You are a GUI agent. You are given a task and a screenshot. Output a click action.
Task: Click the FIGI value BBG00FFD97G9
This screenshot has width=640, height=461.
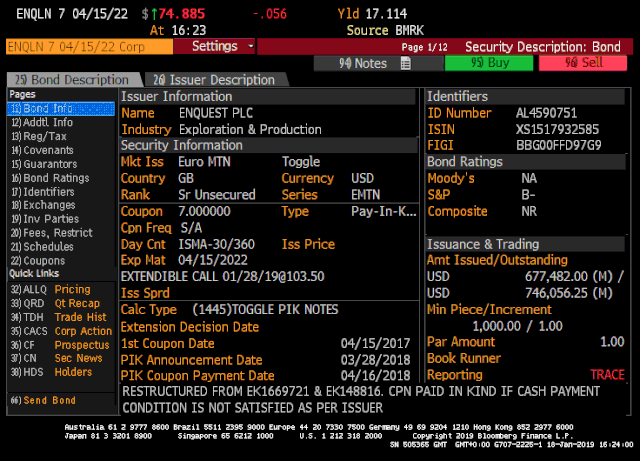[558, 145]
